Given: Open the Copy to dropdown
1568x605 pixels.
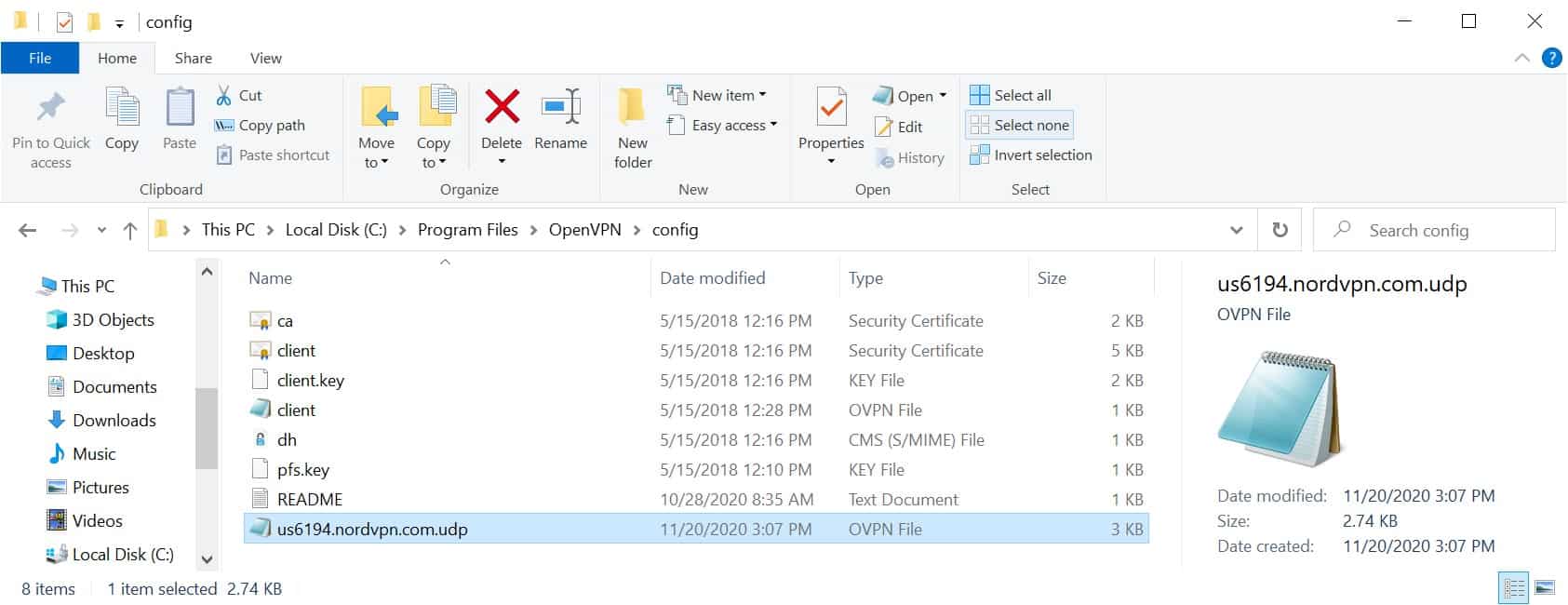Looking at the screenshot, I should 434,153.
